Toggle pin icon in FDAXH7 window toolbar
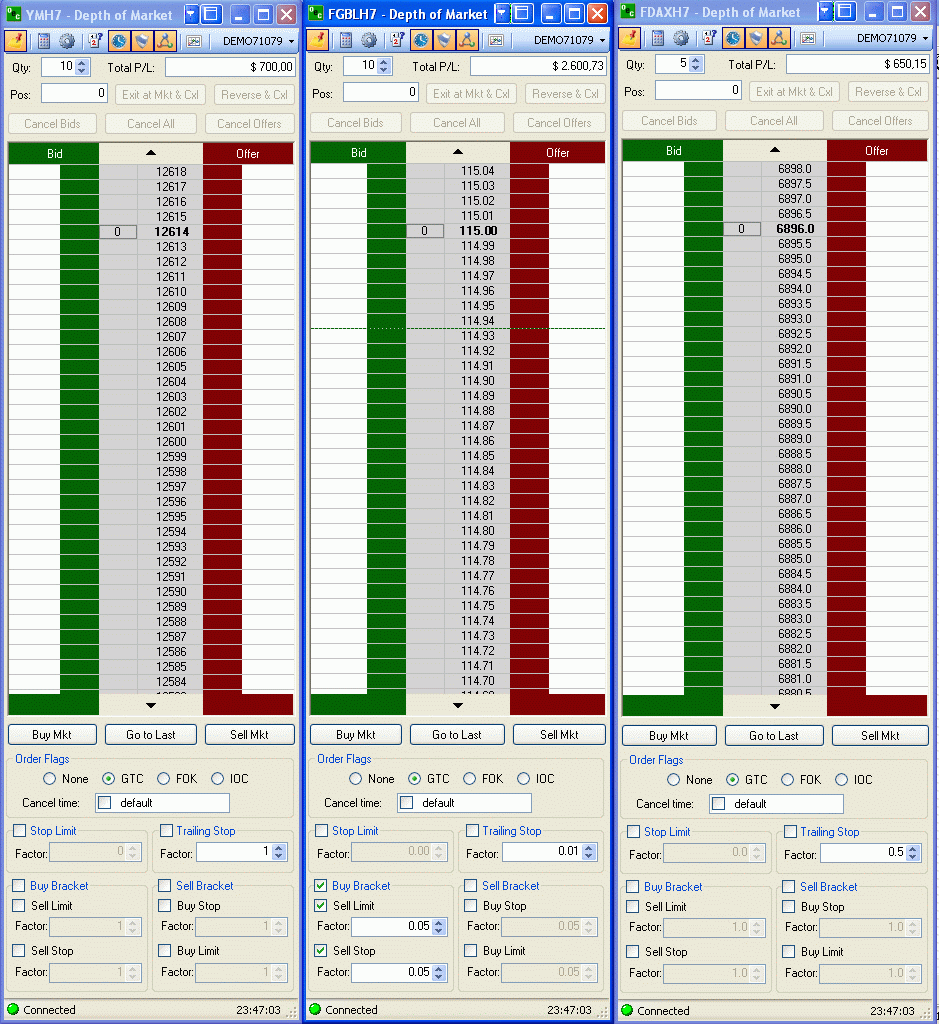 [630, 38]
